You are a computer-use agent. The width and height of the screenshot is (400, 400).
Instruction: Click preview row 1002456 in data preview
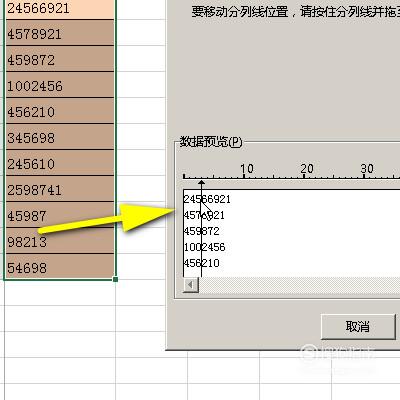(x=205, y=247)
